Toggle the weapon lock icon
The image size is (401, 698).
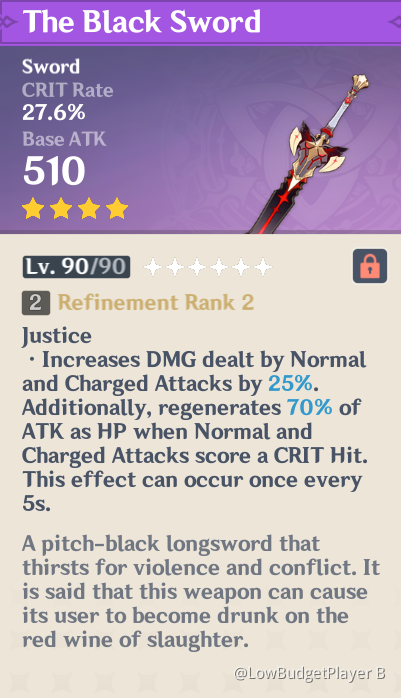pyautogui.click(x=370, y=266)
